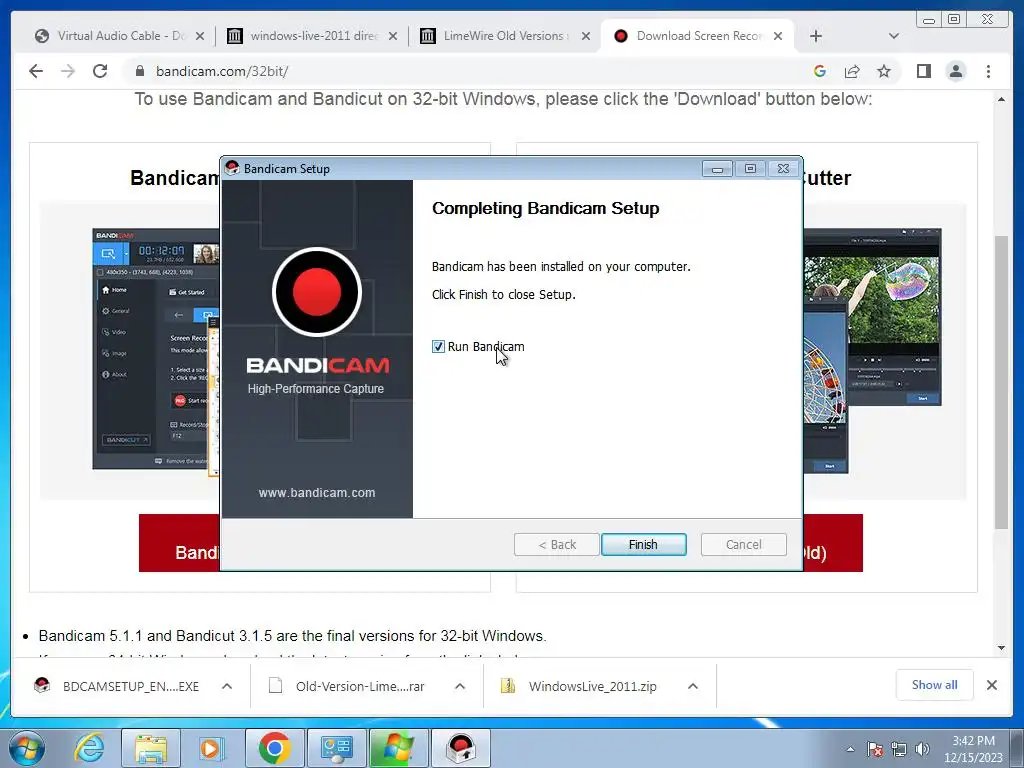Screen dimensions: 1024x768
Task: Click the Bandicut screenshot thumbnail on page
Action: 872,349
